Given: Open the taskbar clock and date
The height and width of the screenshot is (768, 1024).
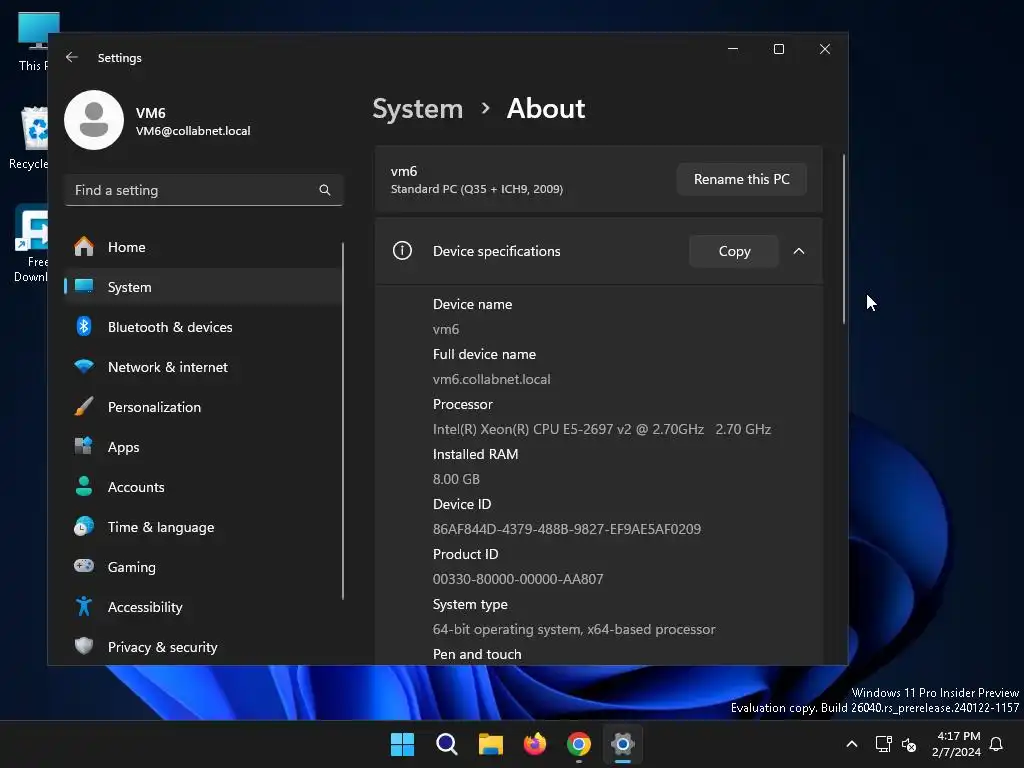Looking at the screenshot, I should pyautogui.click(x=957, y=744).
